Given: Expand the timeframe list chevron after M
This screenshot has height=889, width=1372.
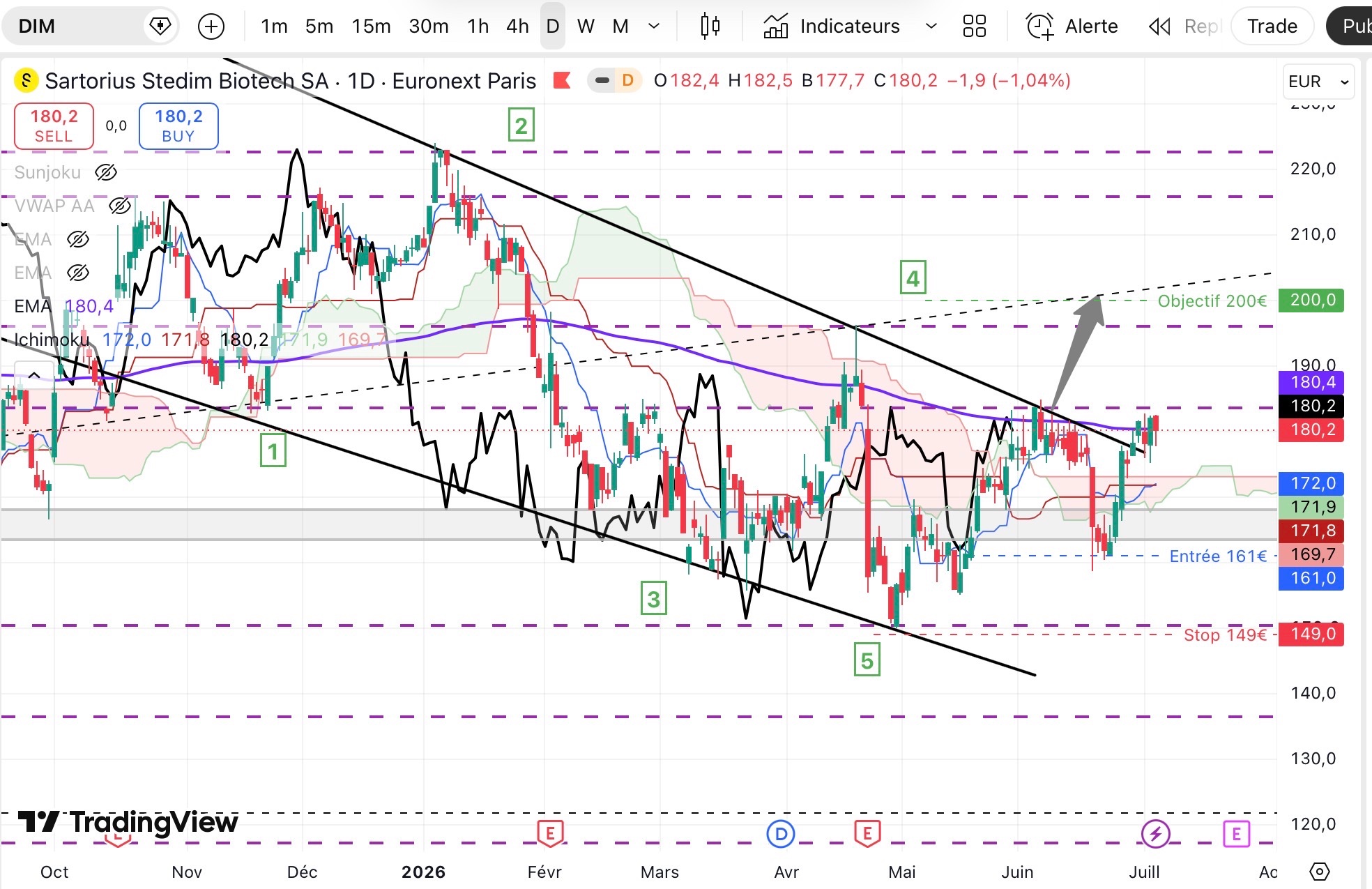Looking at the screenshot, I should coord(654,26).
